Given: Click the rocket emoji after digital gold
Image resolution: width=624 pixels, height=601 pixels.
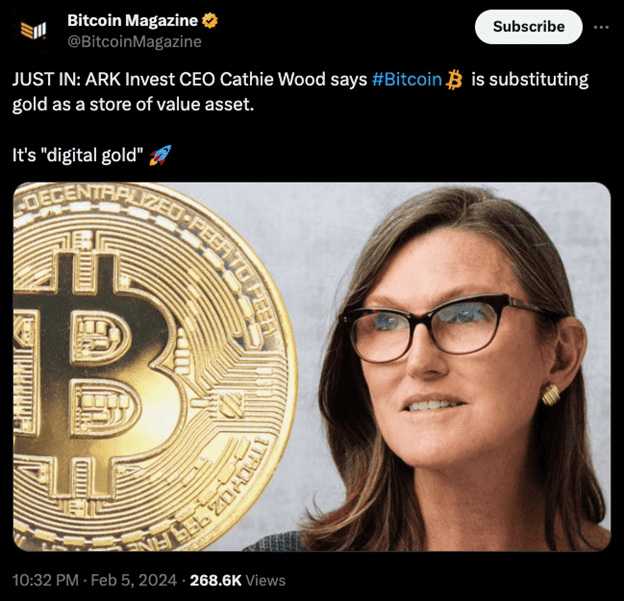Looking at the screenshot, I should (x=160, y=155).
